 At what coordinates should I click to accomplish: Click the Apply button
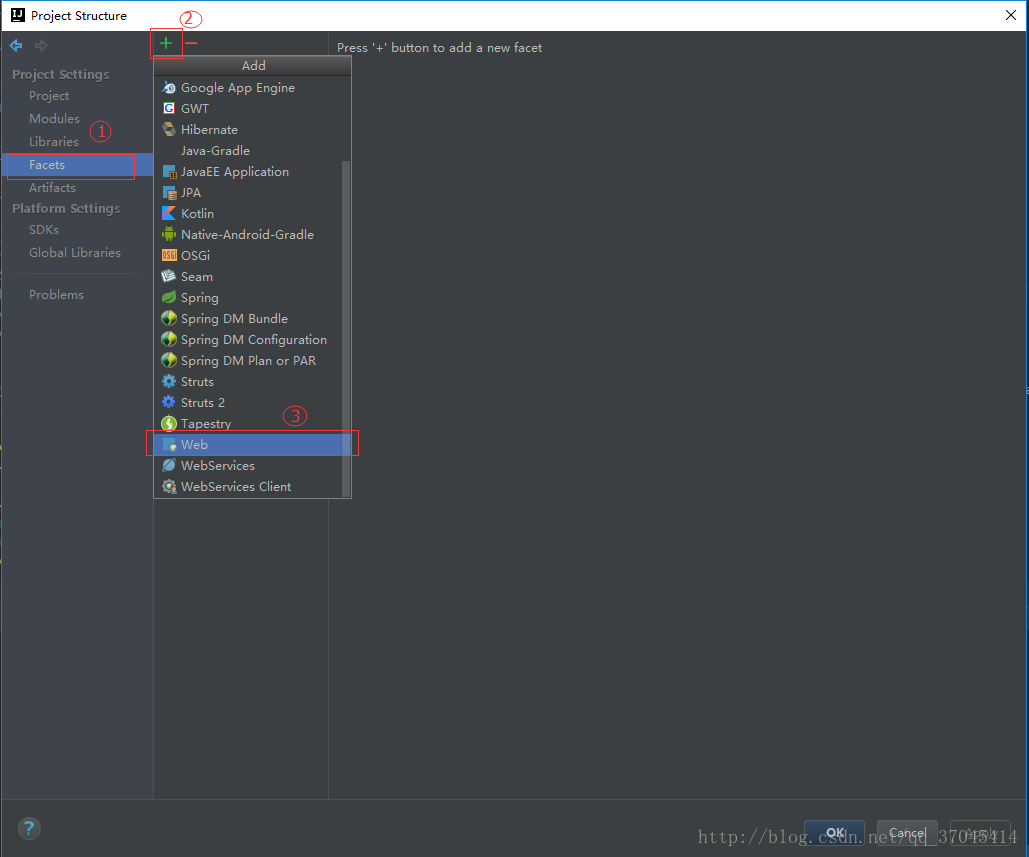click(980, 833)
